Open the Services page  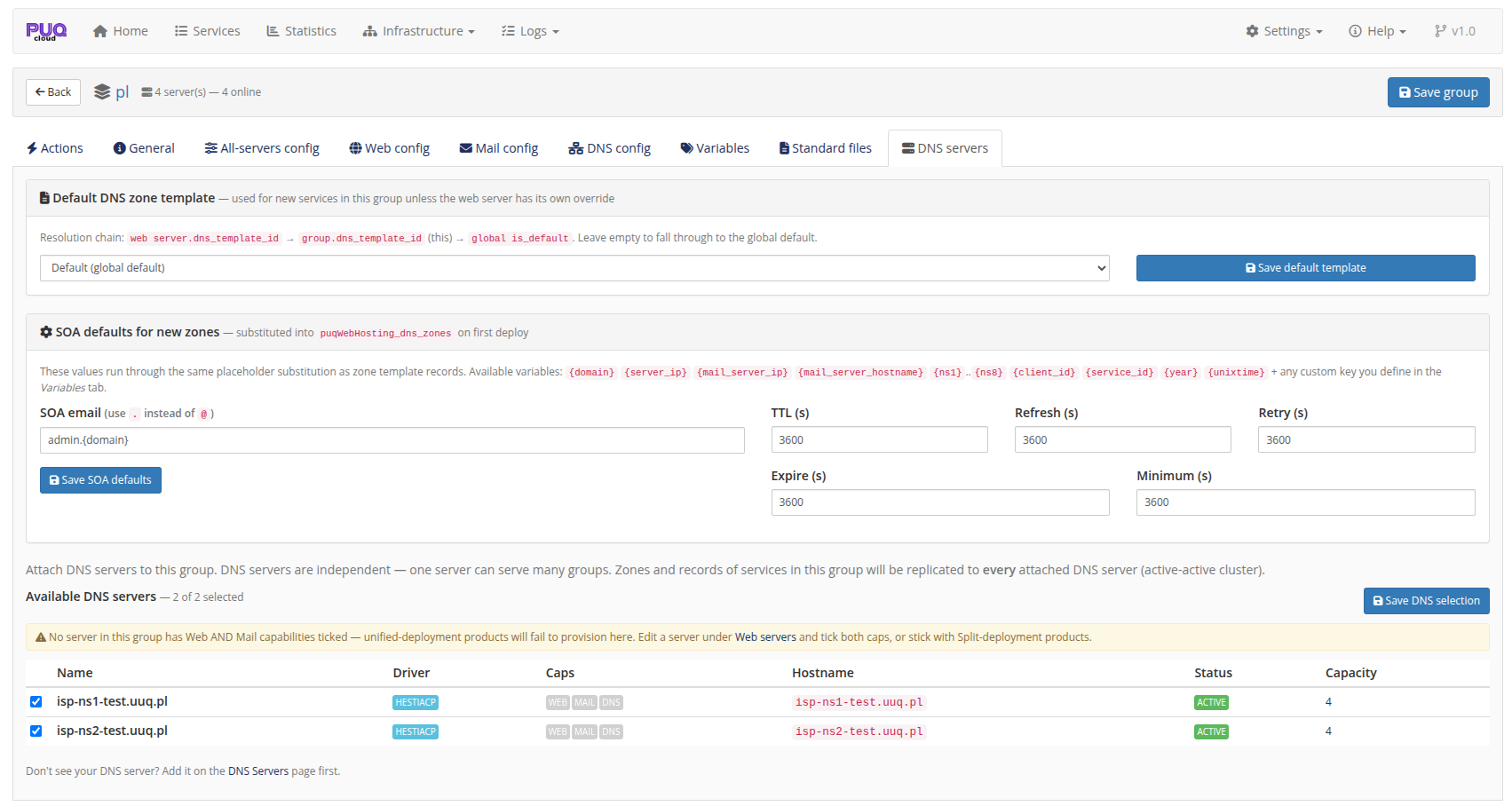tap(207, 31)
